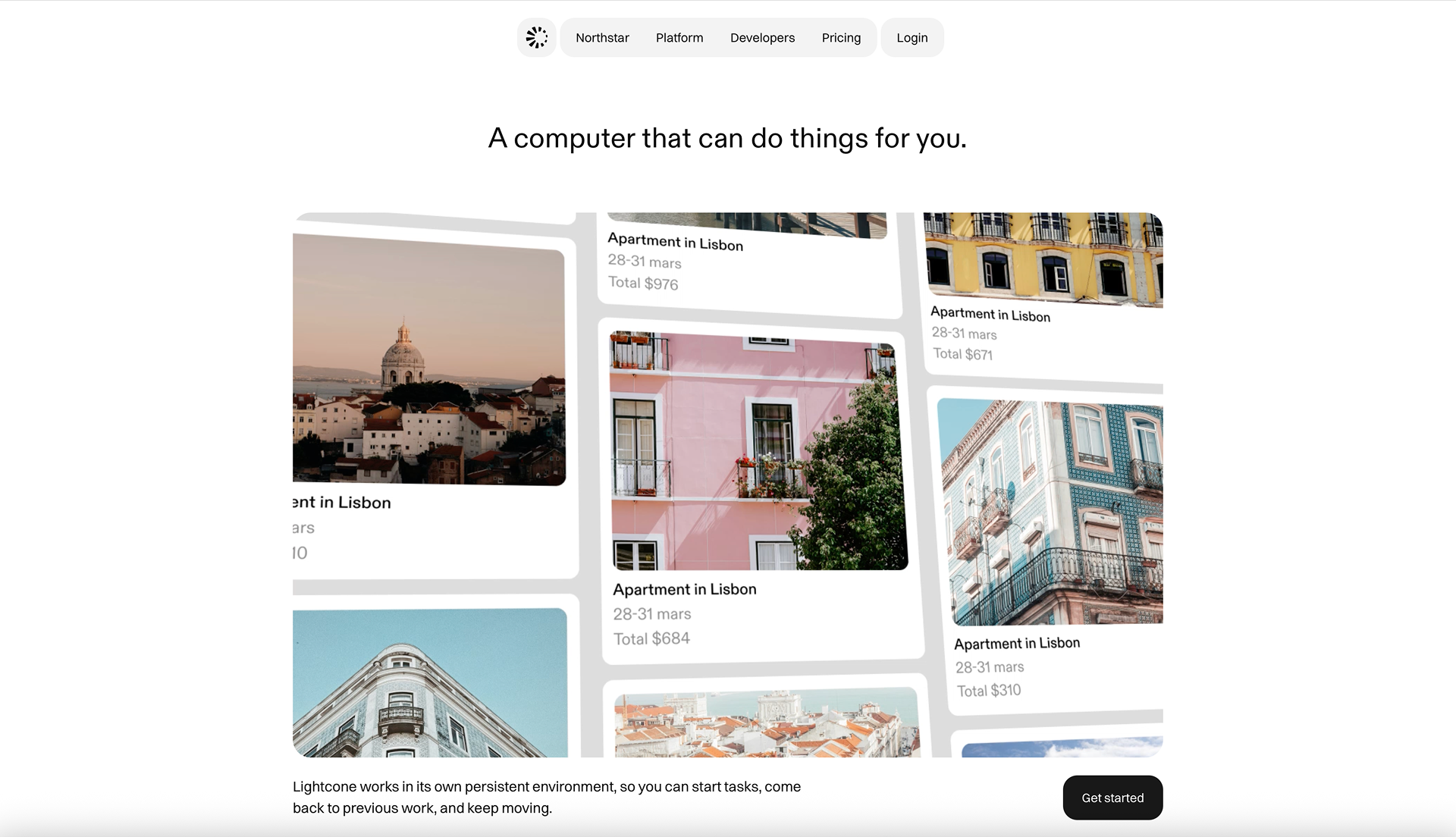This screenshot has width=1456, height=837.
Task: Click the 28-31 mars date above Total $310
Action: 989,667
